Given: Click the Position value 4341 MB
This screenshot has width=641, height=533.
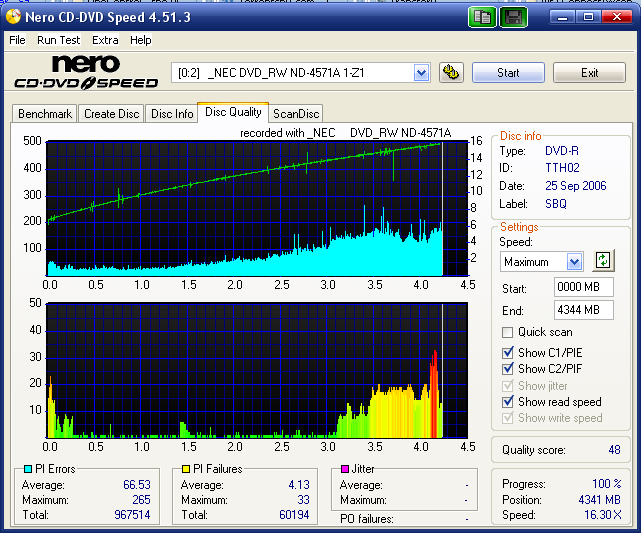Looking at the screenshot, I should click(x=599, y=499).
